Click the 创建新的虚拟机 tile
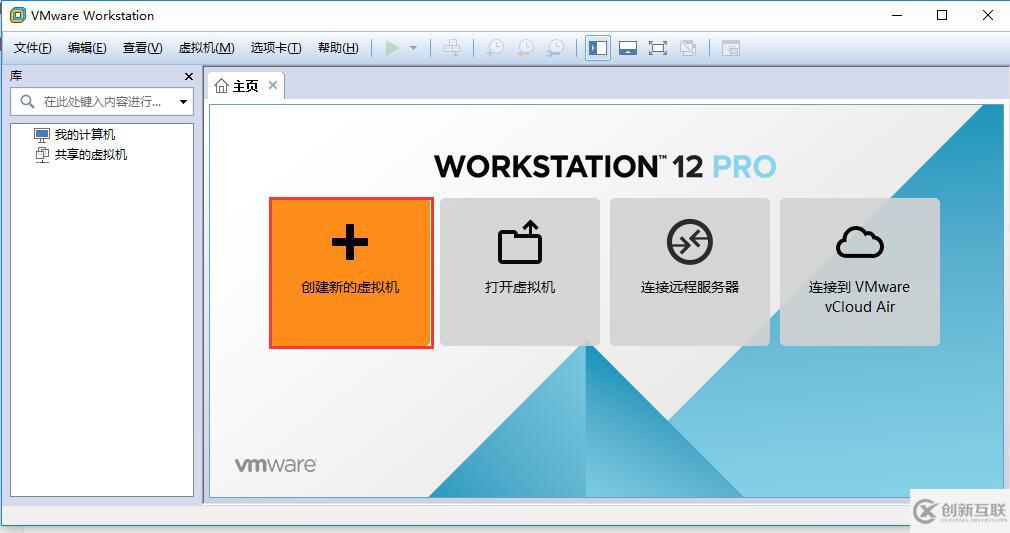Viewport: 1010px width, 533px height. coord(351,273)
